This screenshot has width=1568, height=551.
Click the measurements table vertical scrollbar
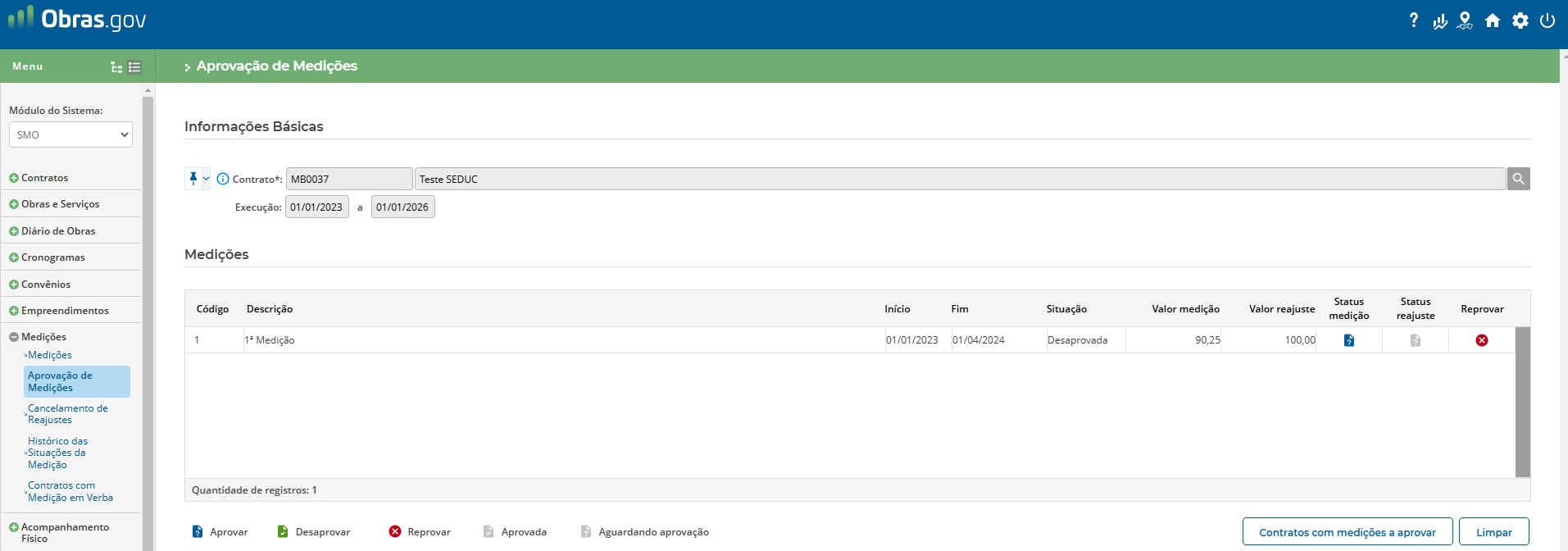coord(1522,402)
